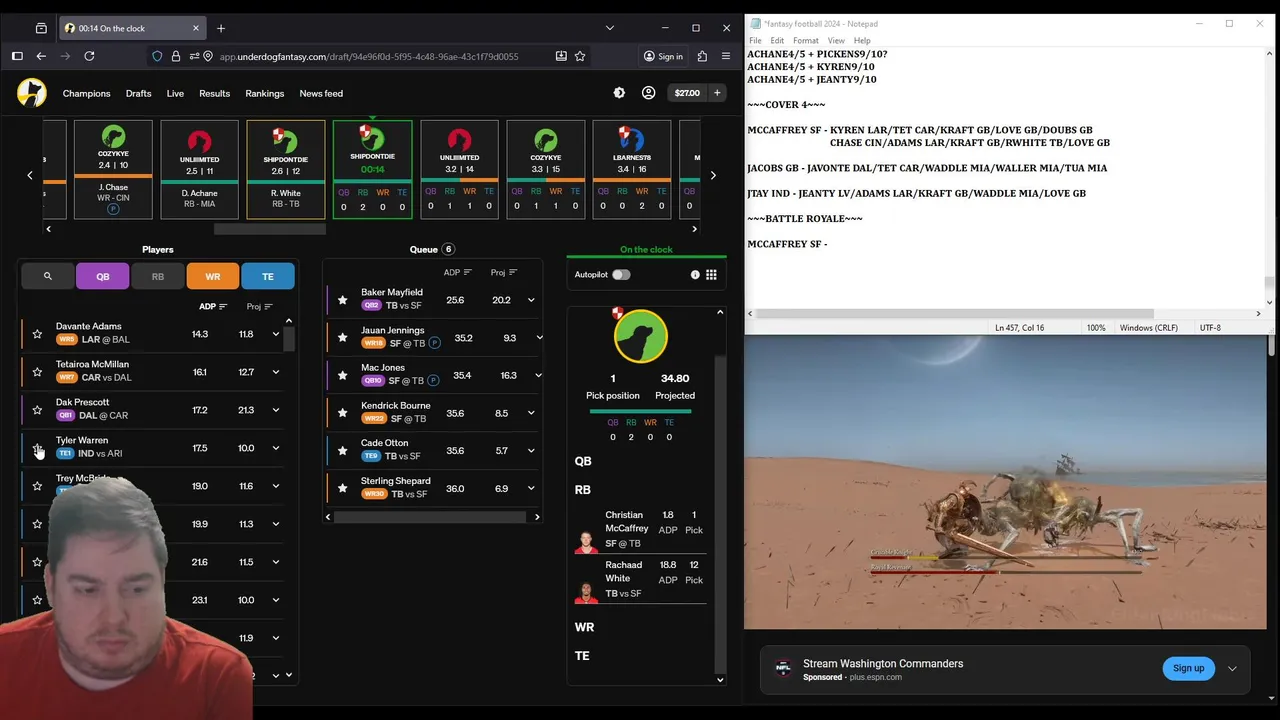This screenshot has width=1280, height=720.
Task: Open the Notepad Format menu
Action: pos(805,41)
